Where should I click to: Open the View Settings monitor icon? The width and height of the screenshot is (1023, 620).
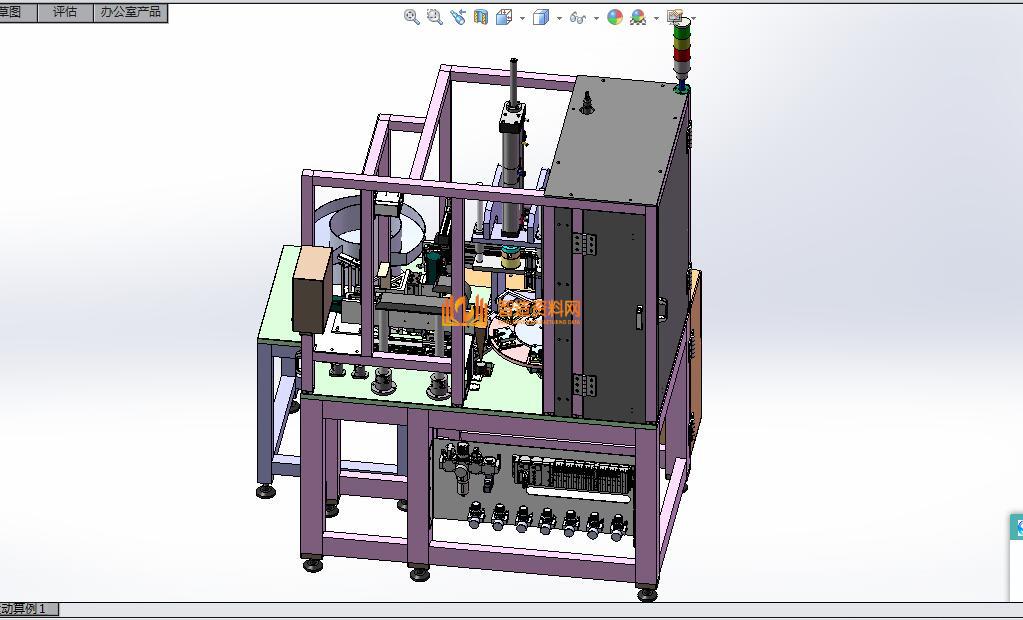coord(675,17)
